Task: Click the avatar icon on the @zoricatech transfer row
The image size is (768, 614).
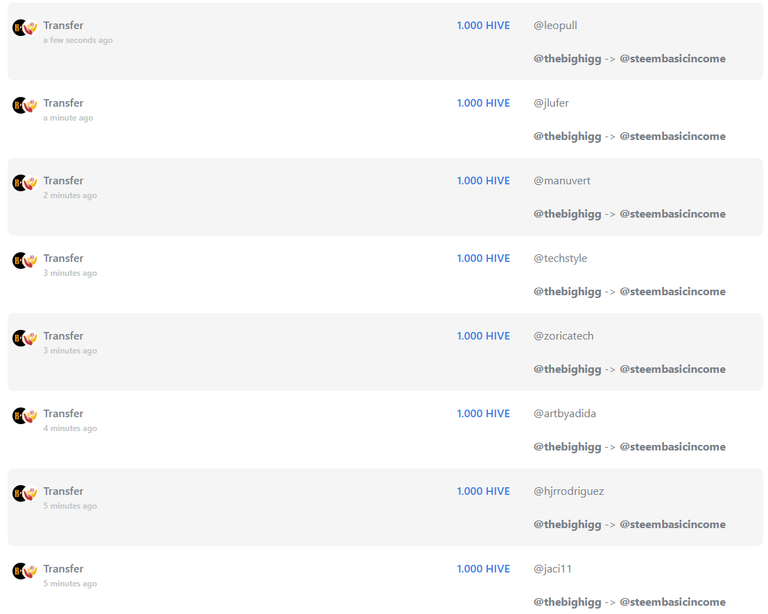Action: tap(25, 338)
